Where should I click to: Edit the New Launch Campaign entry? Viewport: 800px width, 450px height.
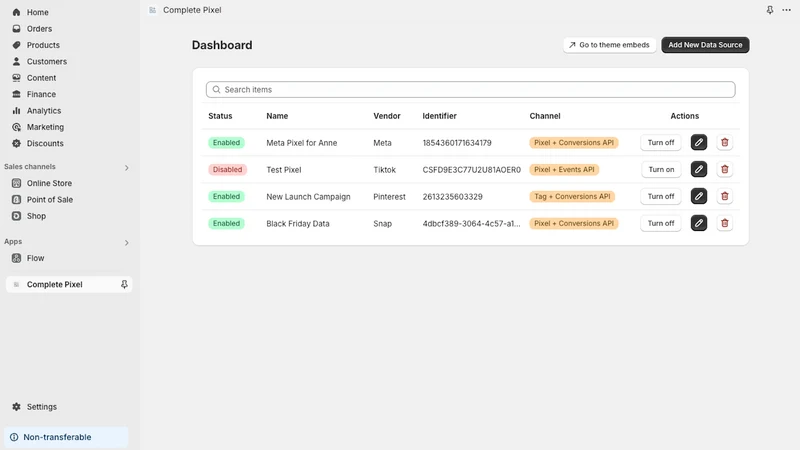point(698,196)
